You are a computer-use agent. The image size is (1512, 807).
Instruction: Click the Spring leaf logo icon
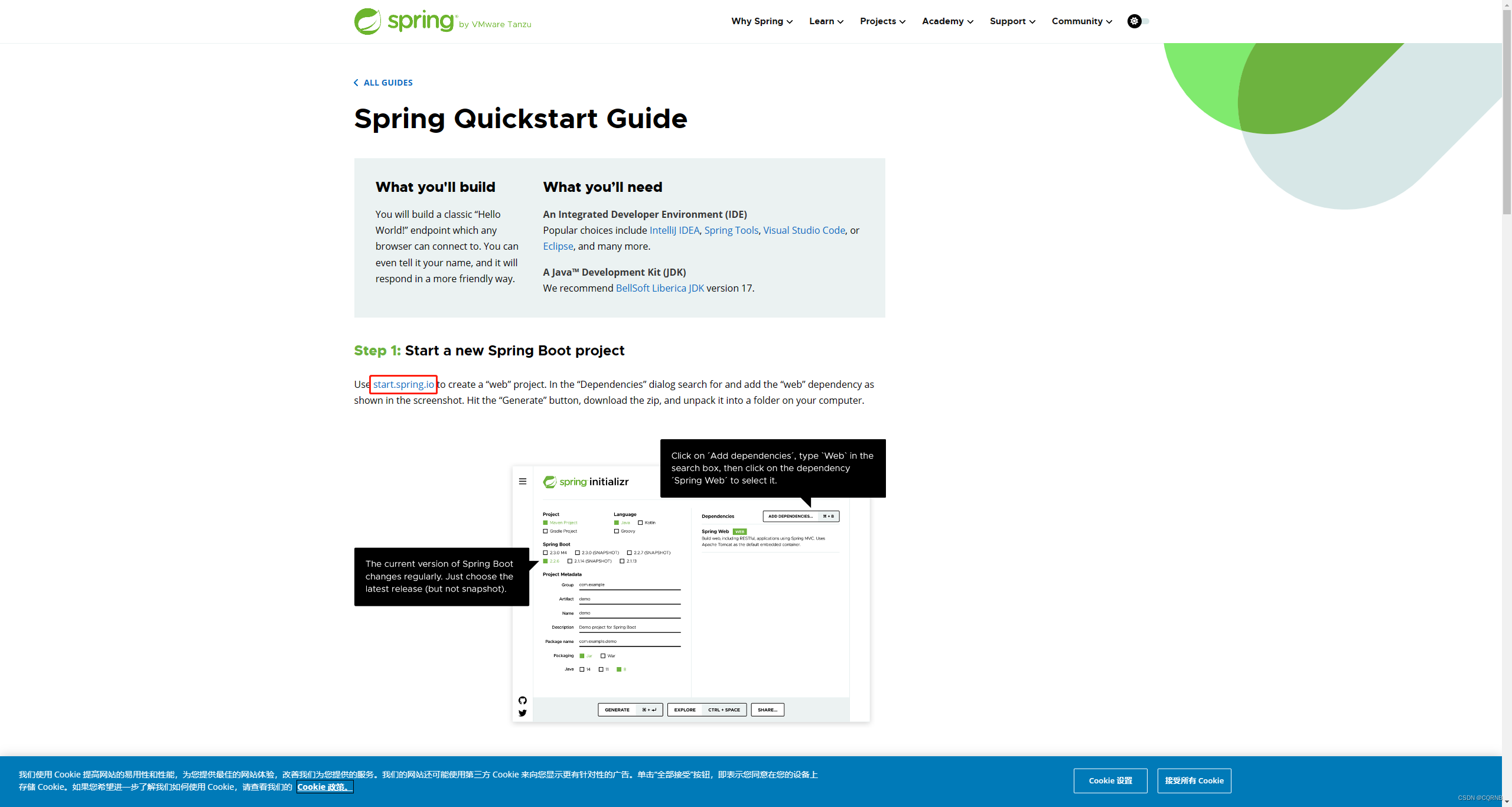pos(367,21)
